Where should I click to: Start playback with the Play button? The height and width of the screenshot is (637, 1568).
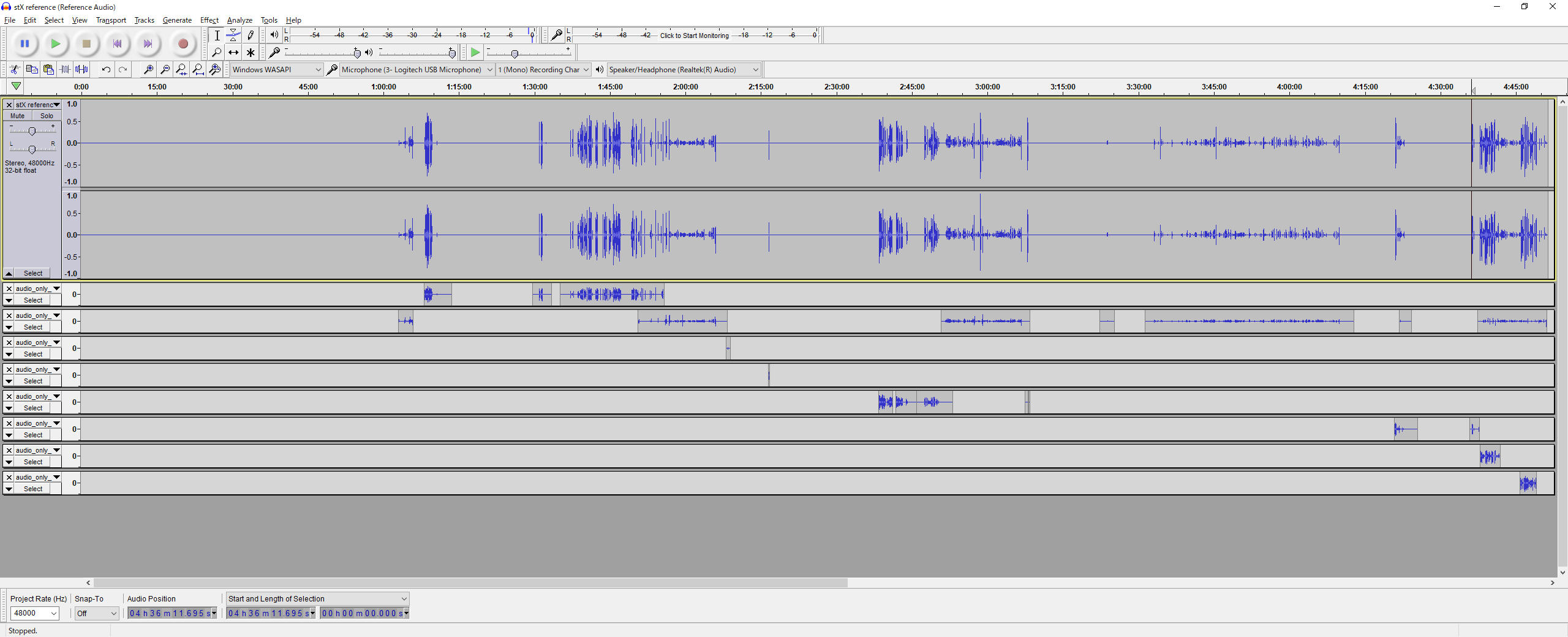pos(55,43)
